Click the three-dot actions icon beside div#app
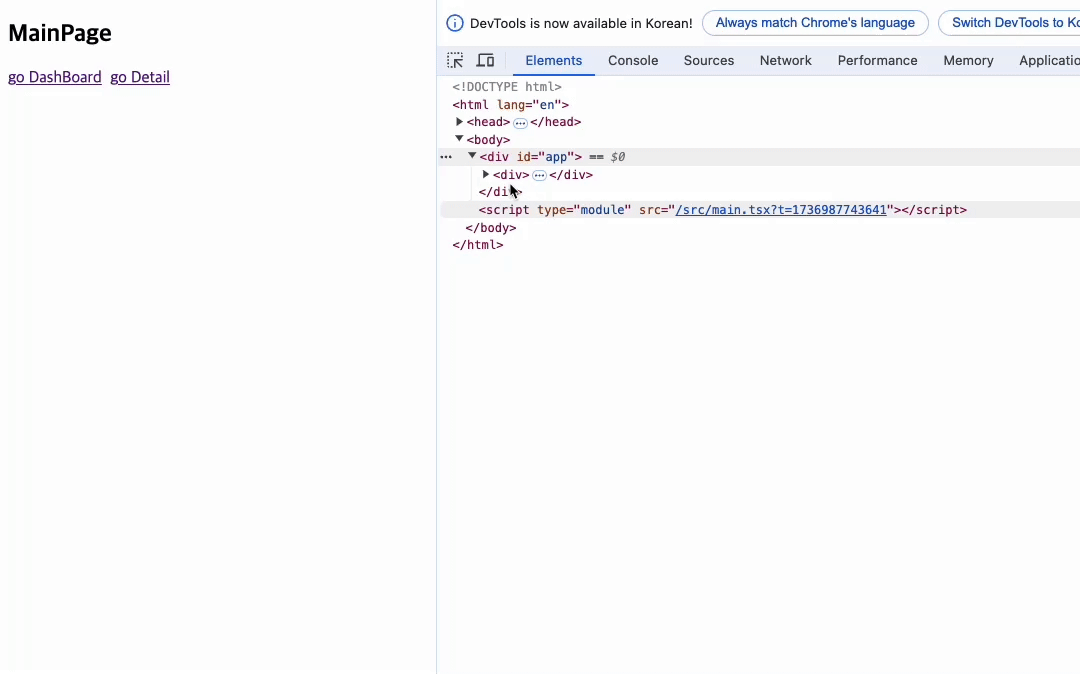The width and height of the screenshot is (1080, 674). (446, 157)
